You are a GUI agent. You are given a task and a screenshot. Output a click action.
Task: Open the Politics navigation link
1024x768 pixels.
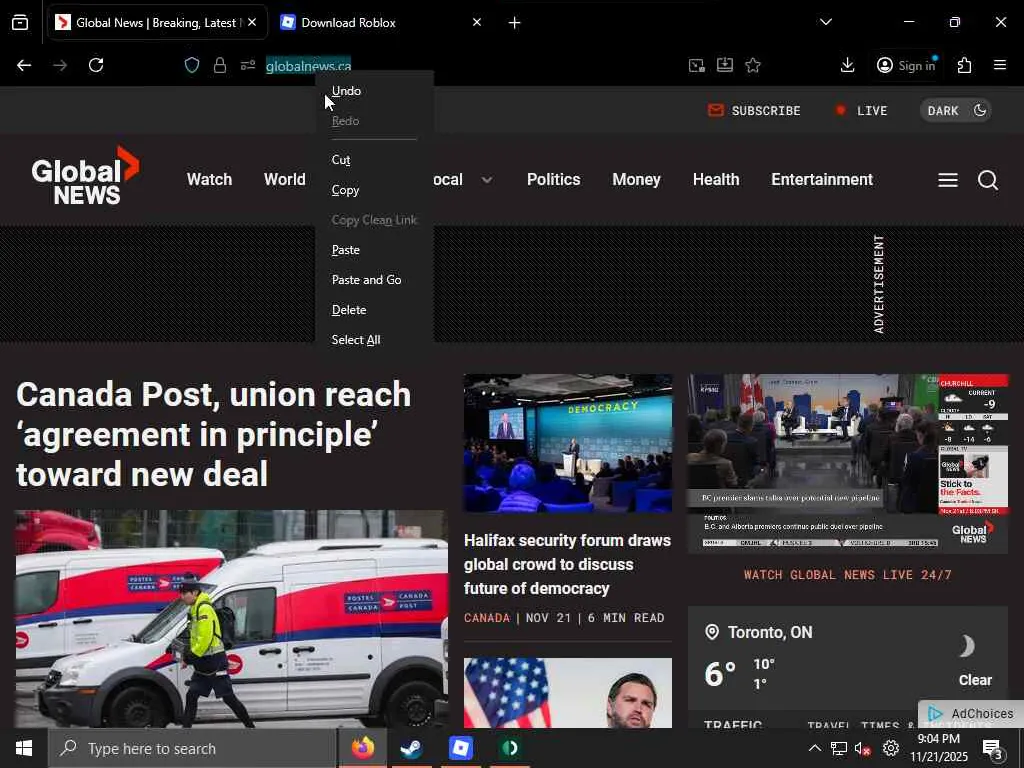[554, 180]
